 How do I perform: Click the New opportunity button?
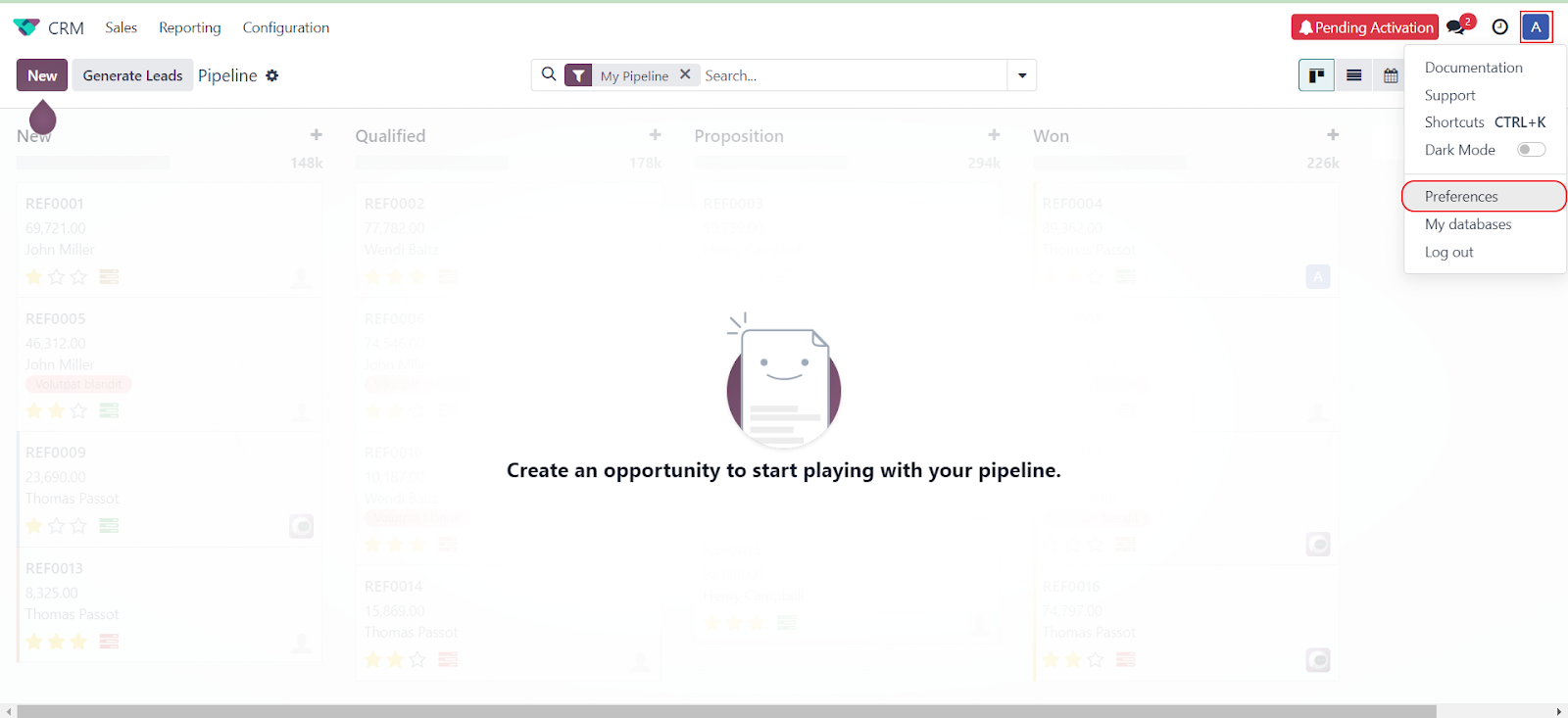42,75
